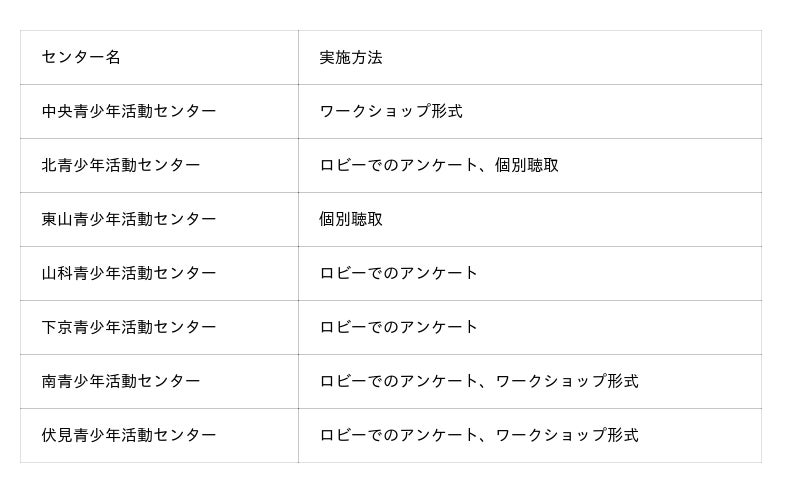Select the 東山青少年活動センター cell
The height and width of the screenshot is (493, 800).
point(129,219)
